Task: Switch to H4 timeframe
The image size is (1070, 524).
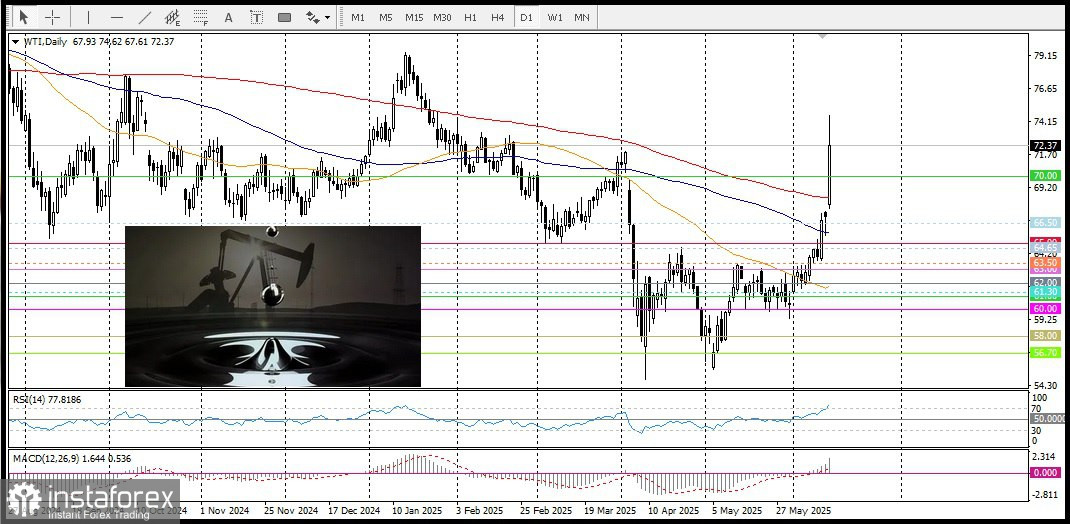Action: [497, 17]
